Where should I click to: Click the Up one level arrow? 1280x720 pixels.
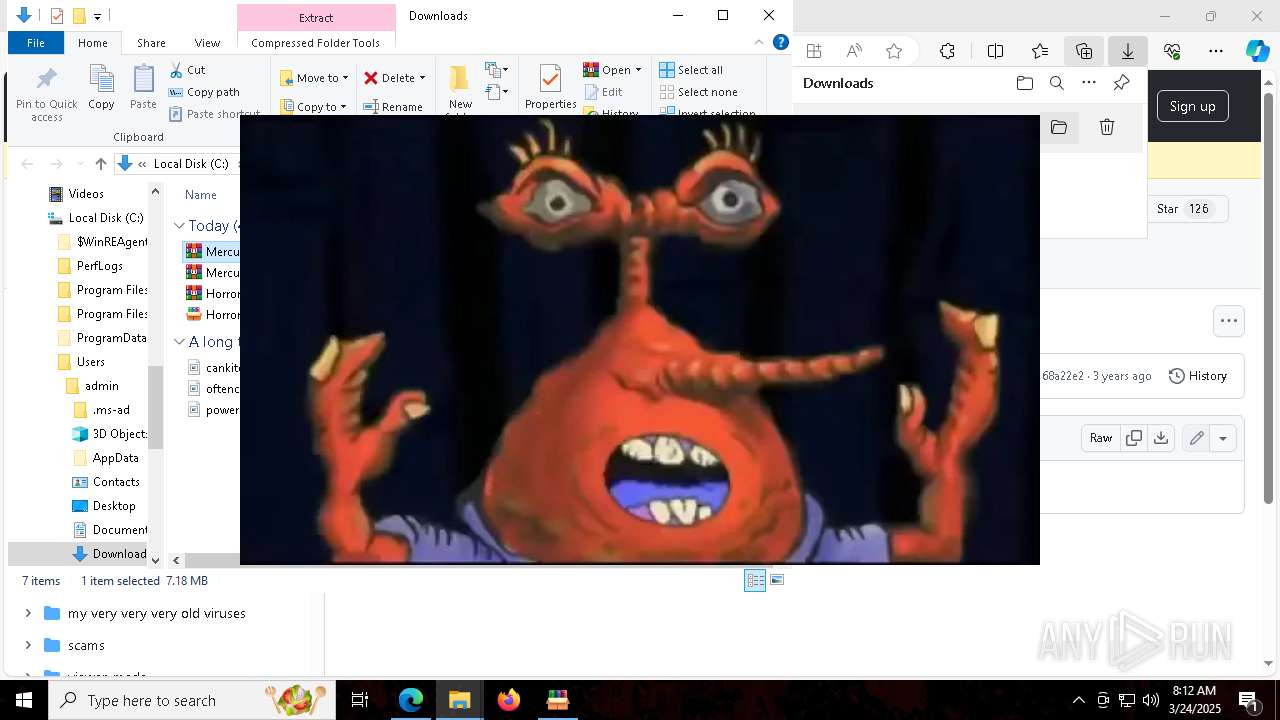point(100,164)
